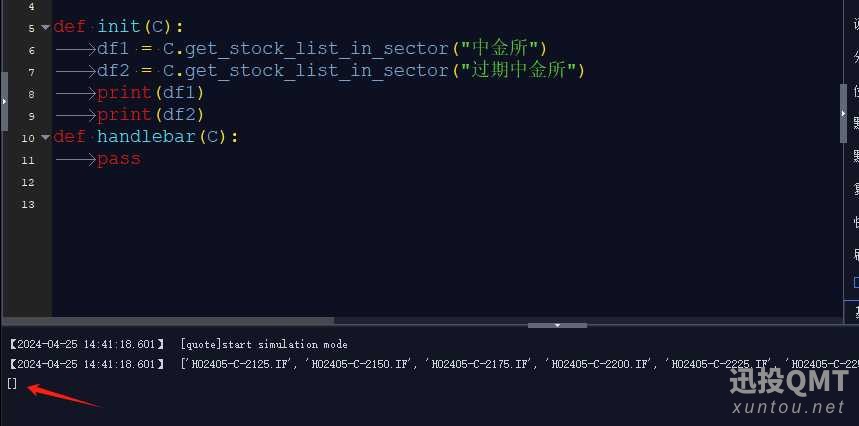
Task: Toggle the right side panel handle arrow
Action: tap(843, 113)
